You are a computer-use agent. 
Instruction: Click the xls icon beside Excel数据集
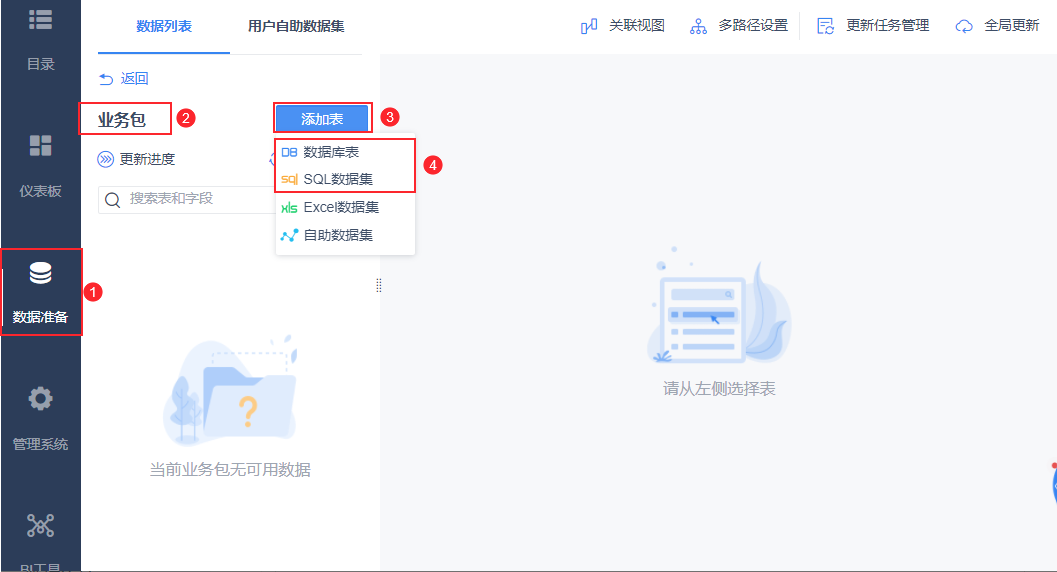289,208
